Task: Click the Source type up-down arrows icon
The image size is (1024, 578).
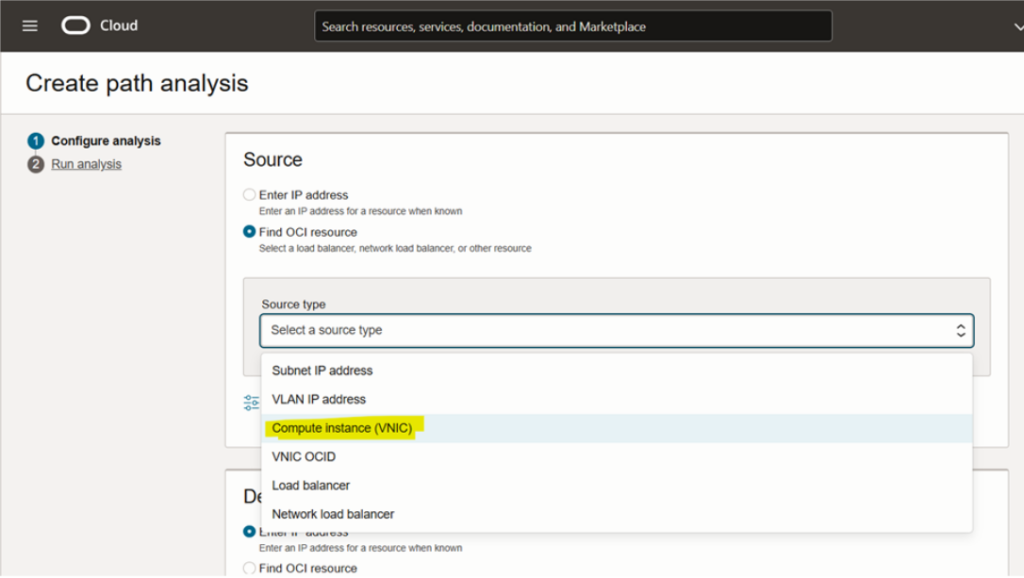Action: point(960,330)
